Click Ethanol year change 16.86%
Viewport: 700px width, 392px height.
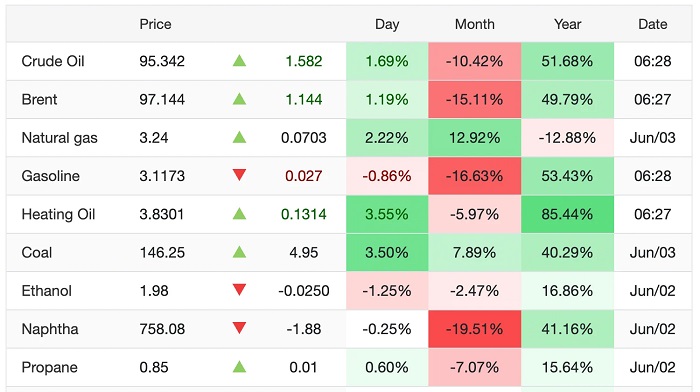click(567, 291)
